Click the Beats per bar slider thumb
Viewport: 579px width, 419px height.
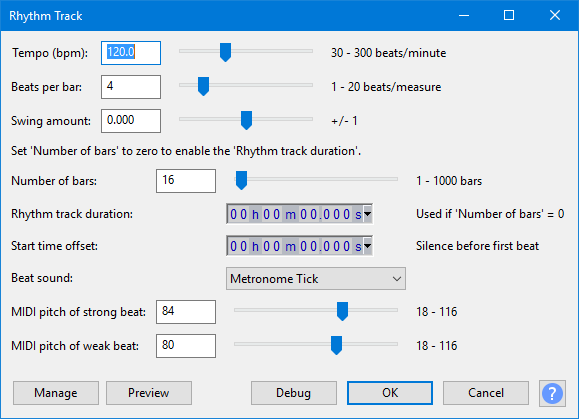[203, 86]
